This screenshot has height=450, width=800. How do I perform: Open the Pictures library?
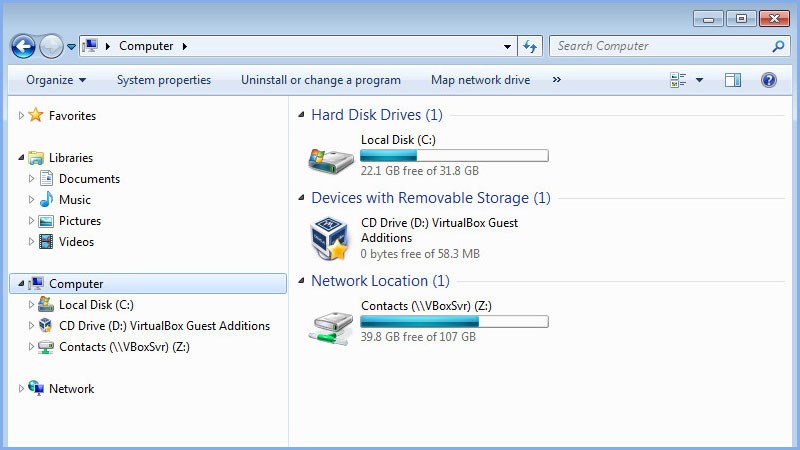point(80,220)
